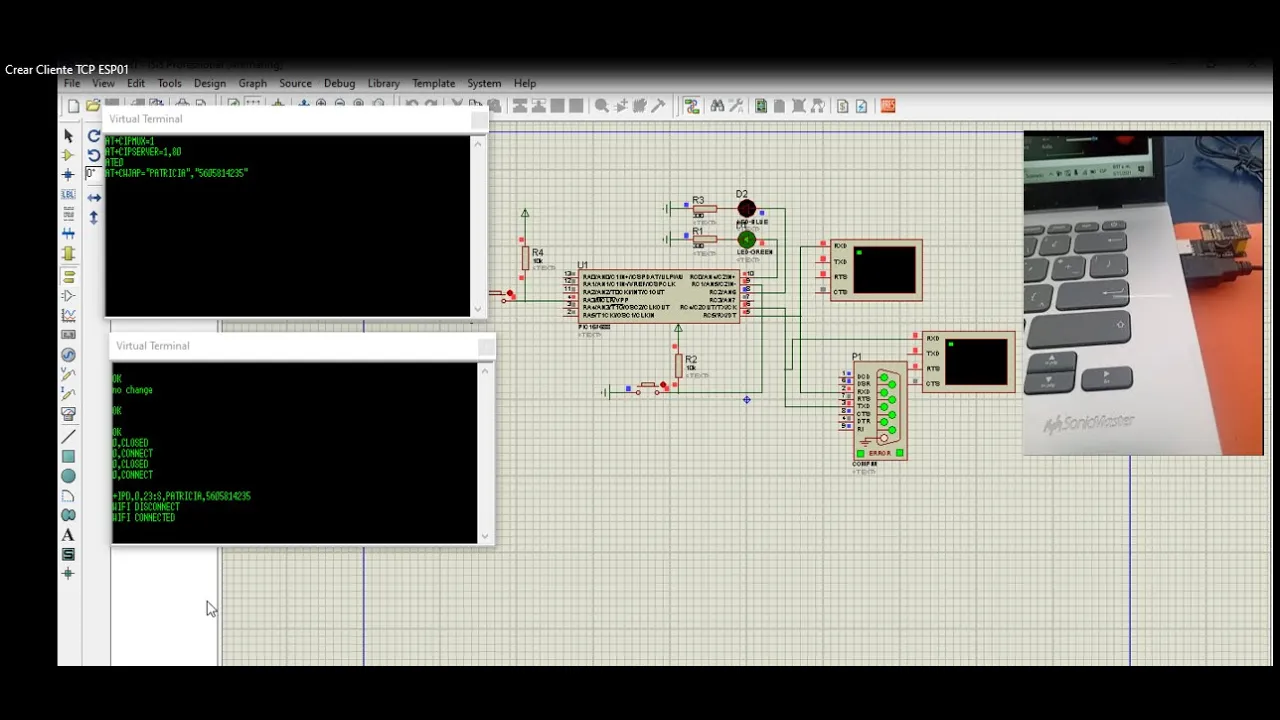1280x720 pixels.
Task: Click the red PCB layout icon
Action: [887, 106]
